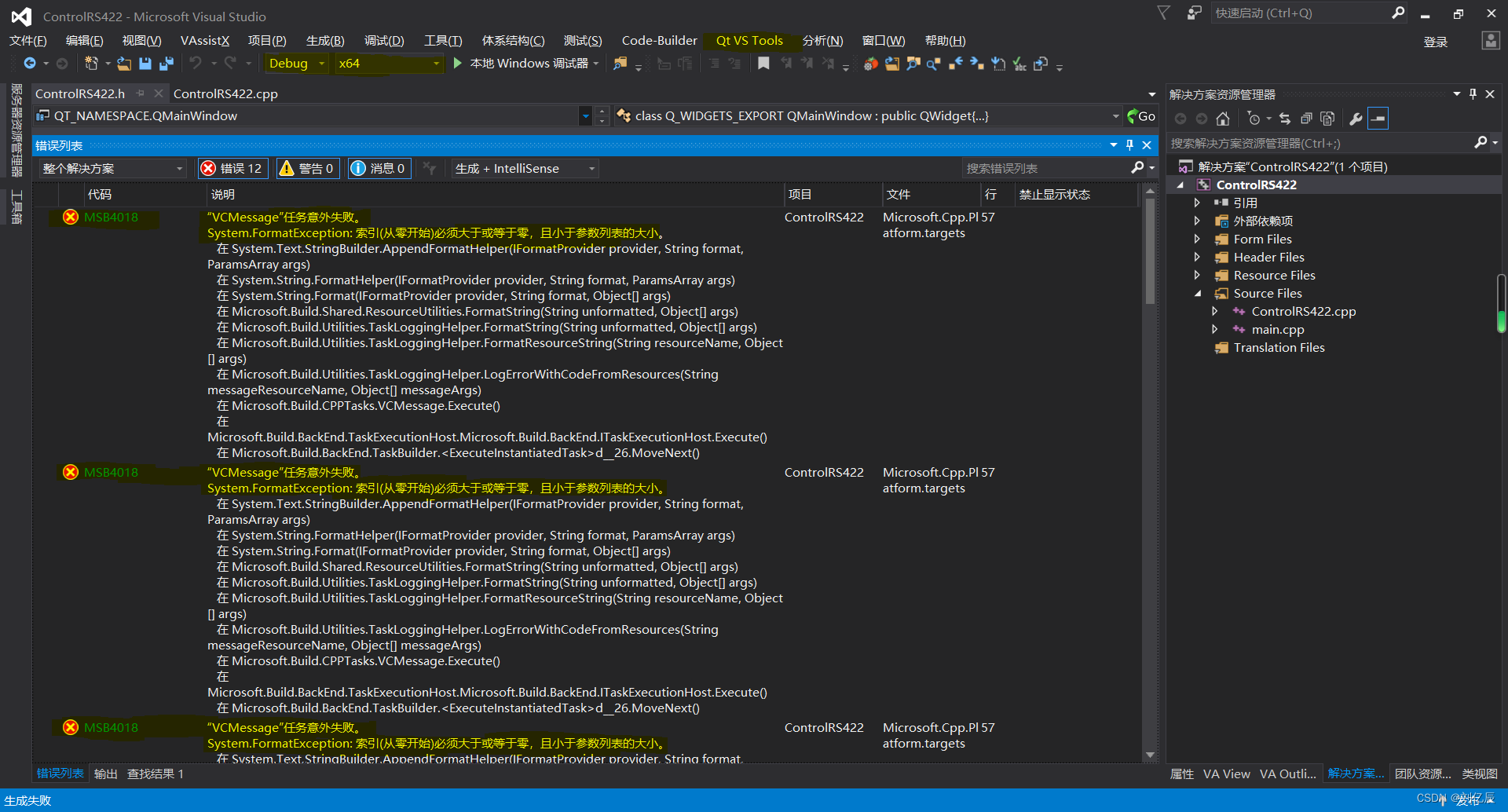Click the undo arrow icon
This screenshot has width=1508, height=812.
pyautogui.click(x=196, y=63)
